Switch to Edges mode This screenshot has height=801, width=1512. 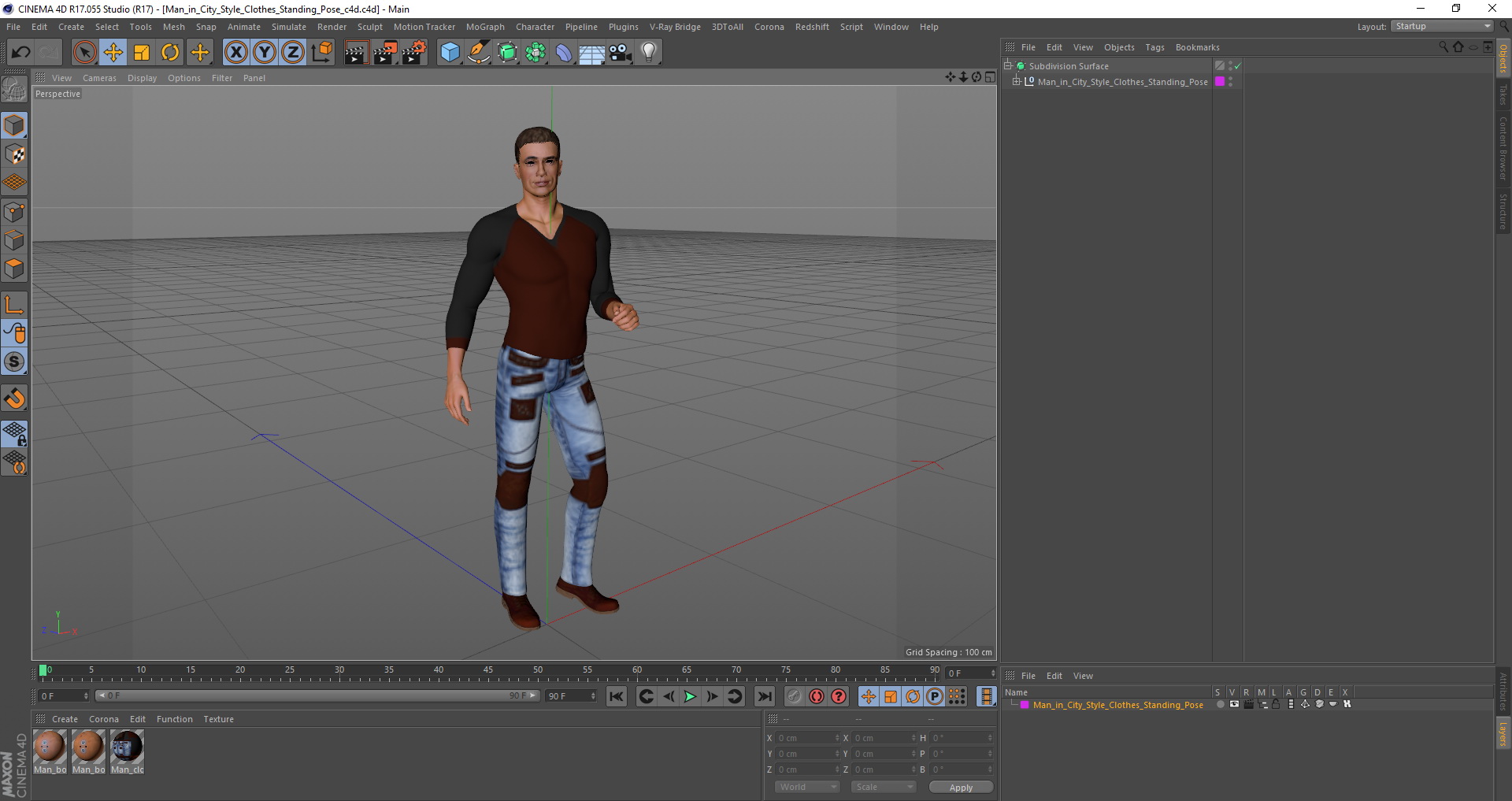click(14, 240)
